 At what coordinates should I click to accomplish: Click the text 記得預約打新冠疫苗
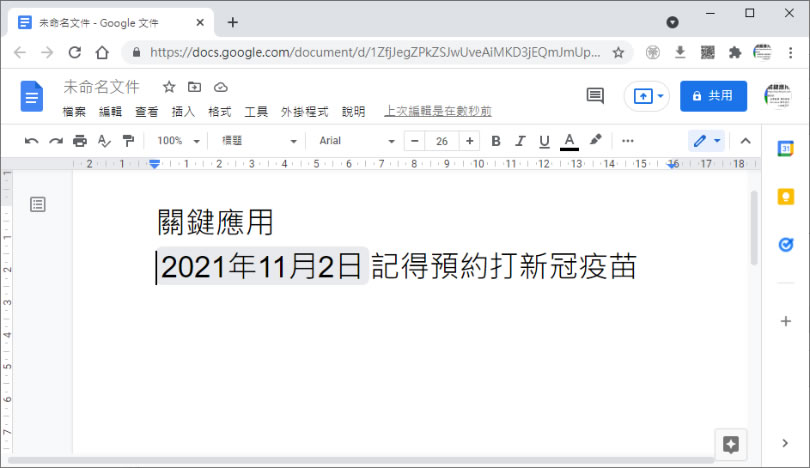tap(504, 267)
